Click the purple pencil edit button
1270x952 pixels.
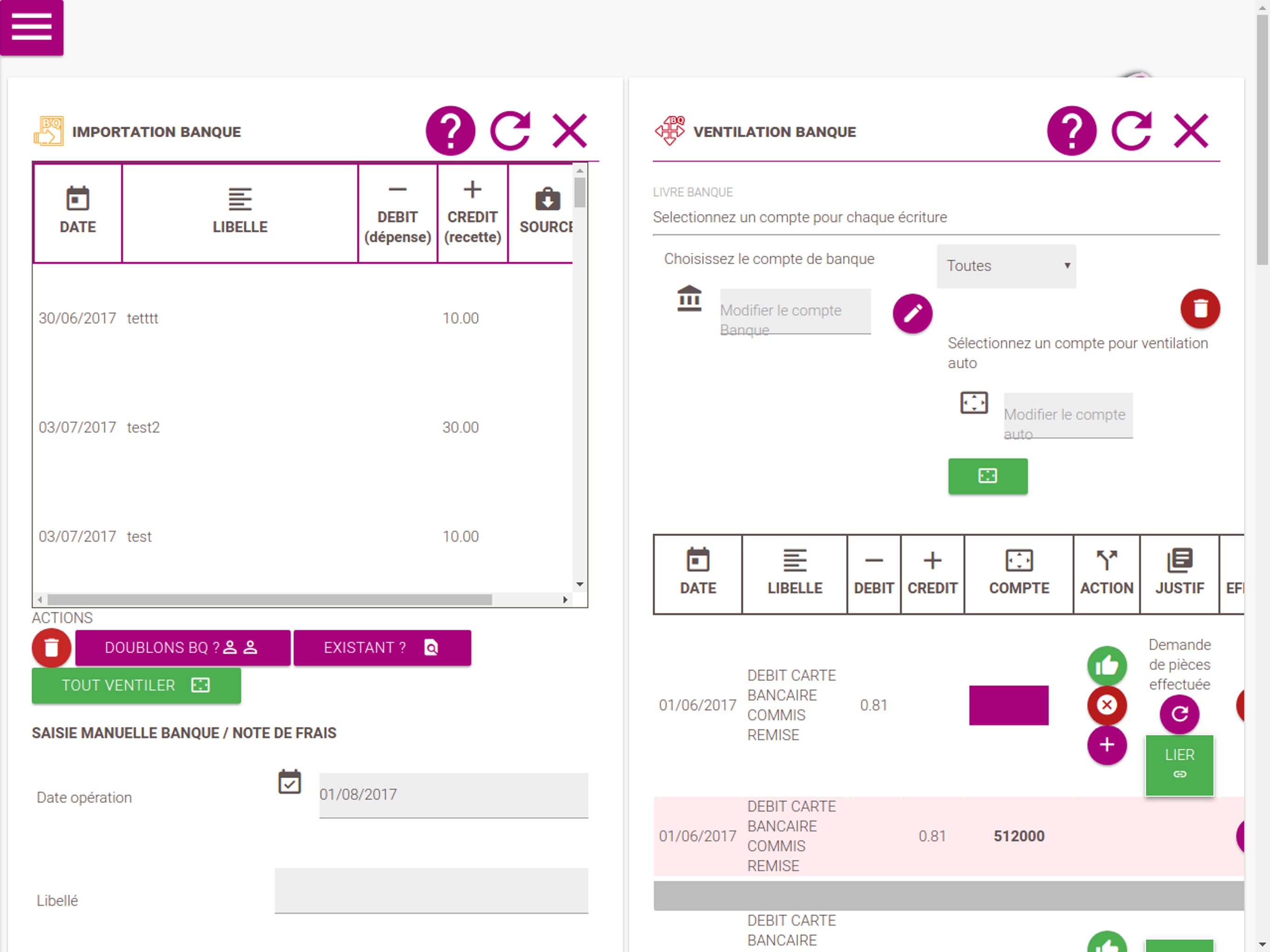pos(913,313)
